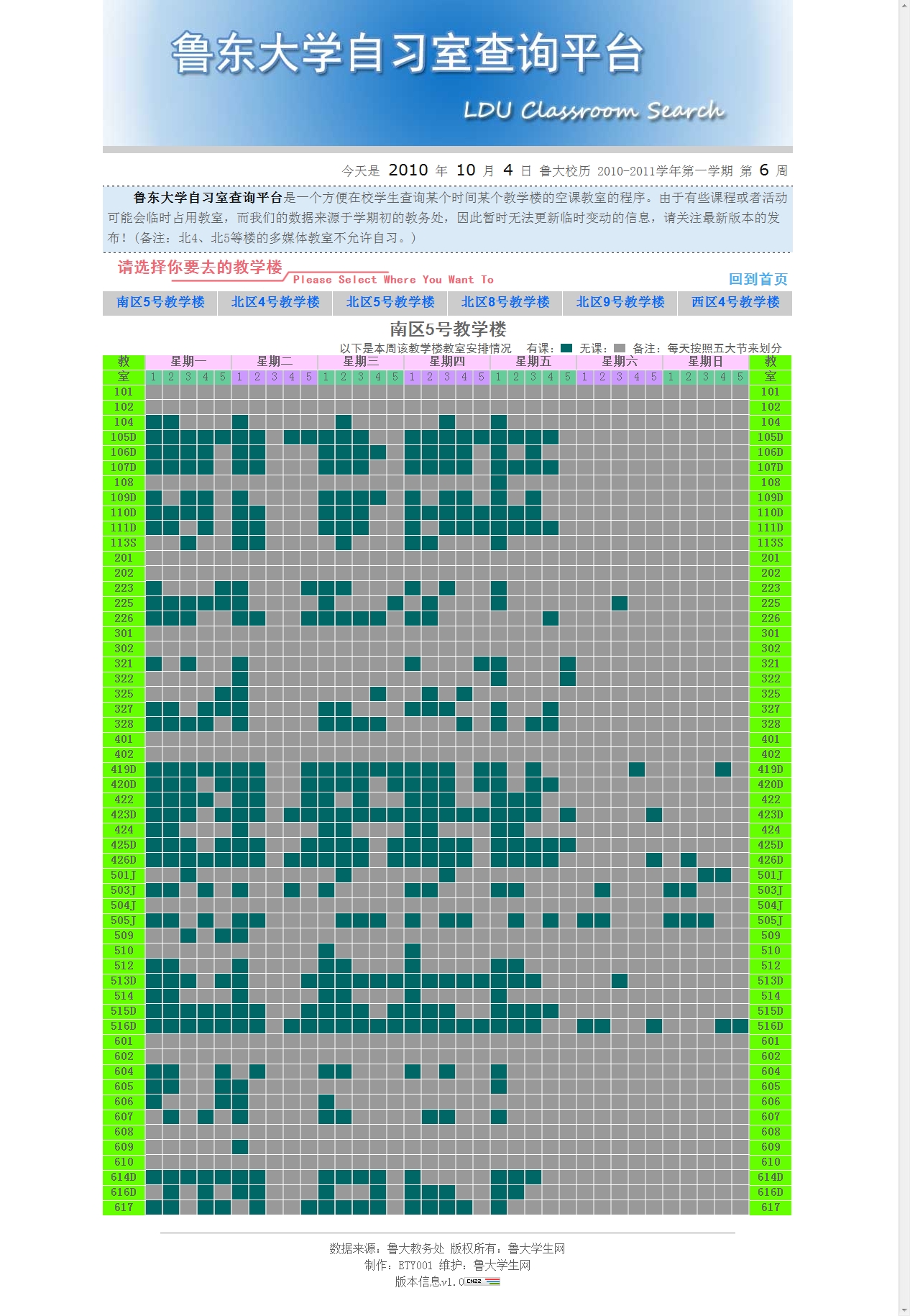Select the 星期三 column header
Screen dimensions: 910x1316
(x=361, y=362)
